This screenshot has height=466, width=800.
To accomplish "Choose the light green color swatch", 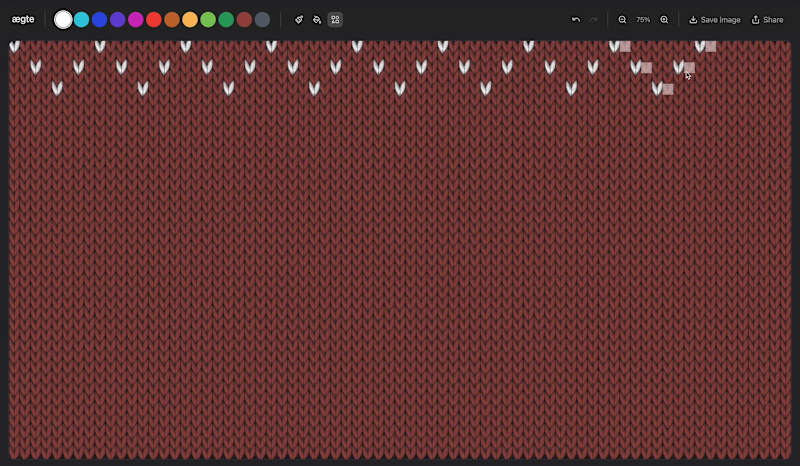I will coord(208,19).
